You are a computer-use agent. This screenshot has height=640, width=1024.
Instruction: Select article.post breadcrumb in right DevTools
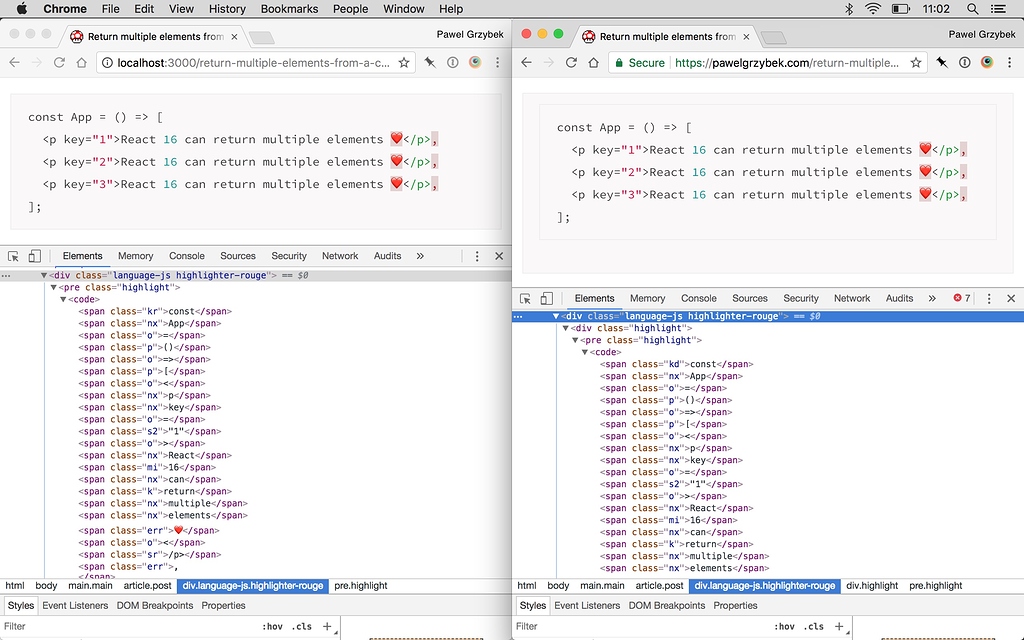click(x=660, y=586)
